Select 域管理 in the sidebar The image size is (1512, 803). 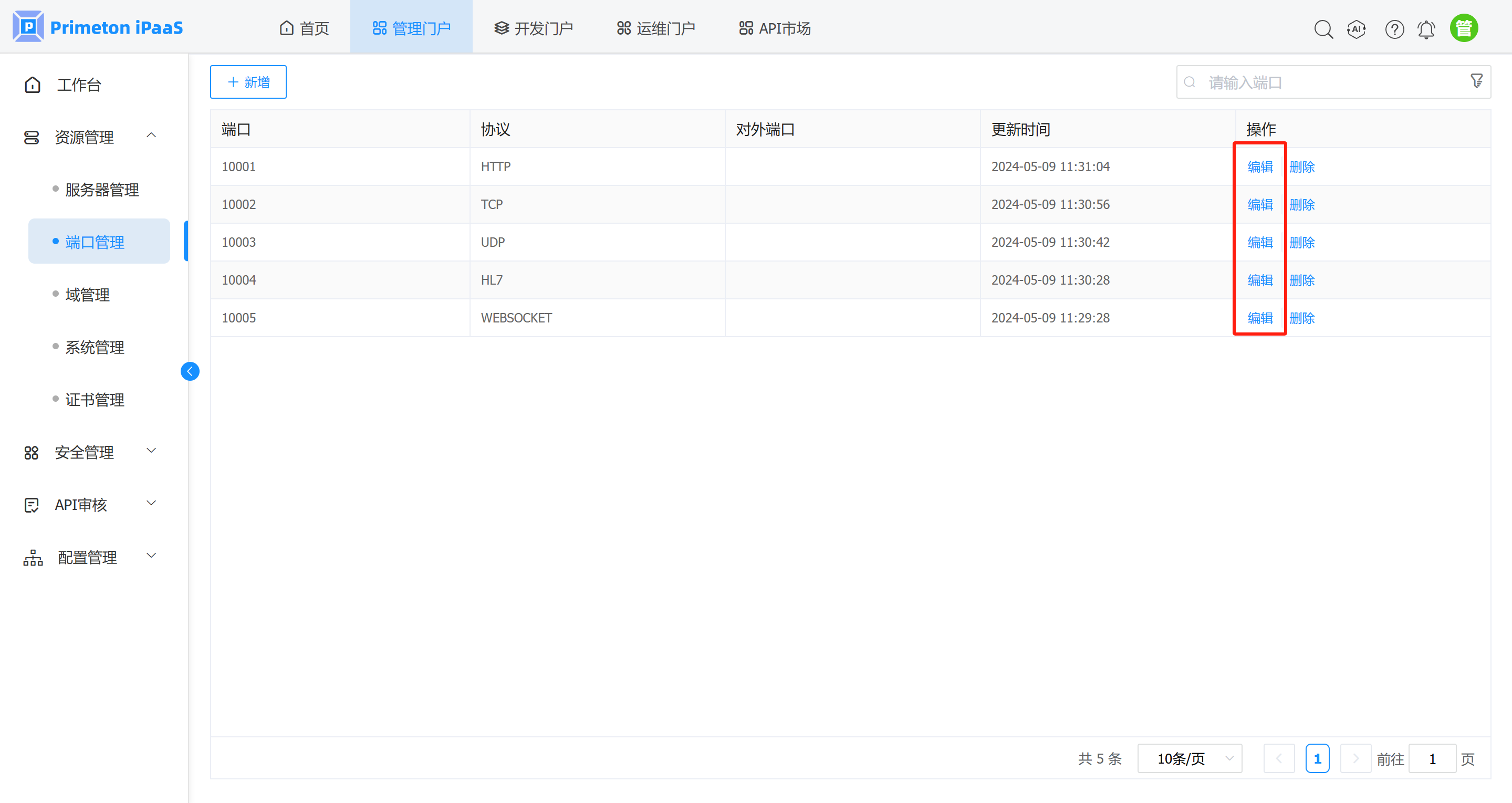click(x=87, y=295)
